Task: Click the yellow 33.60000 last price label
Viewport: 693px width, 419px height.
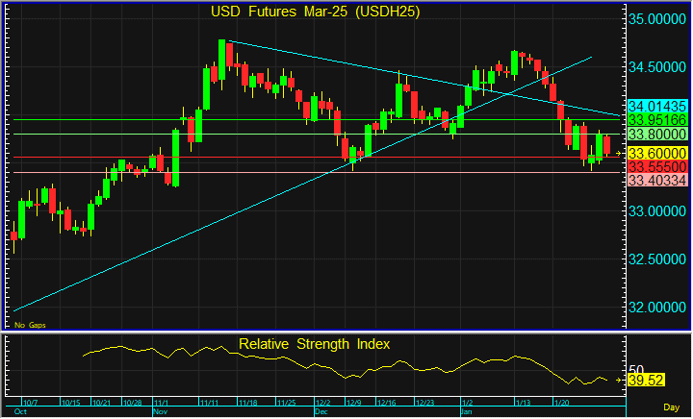Action: click(x=655, y=152)
